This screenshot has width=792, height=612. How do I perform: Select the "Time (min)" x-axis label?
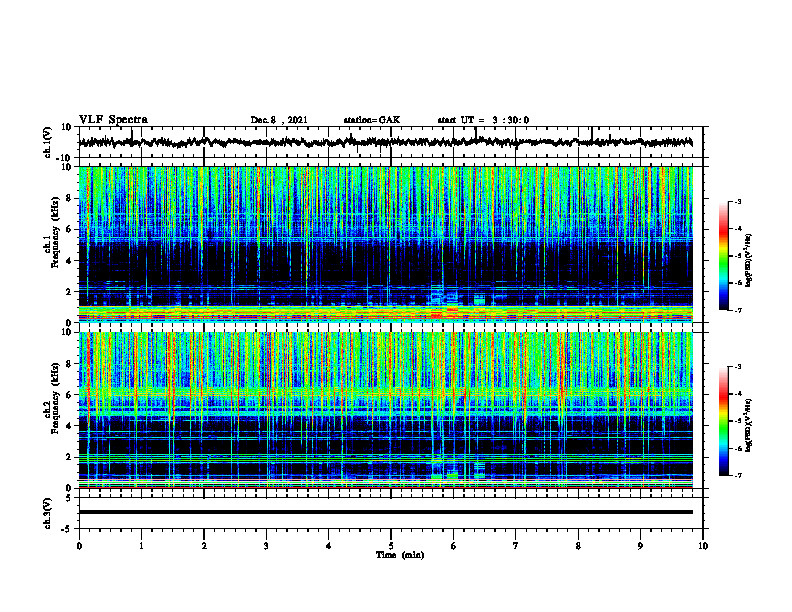[400, 555]
